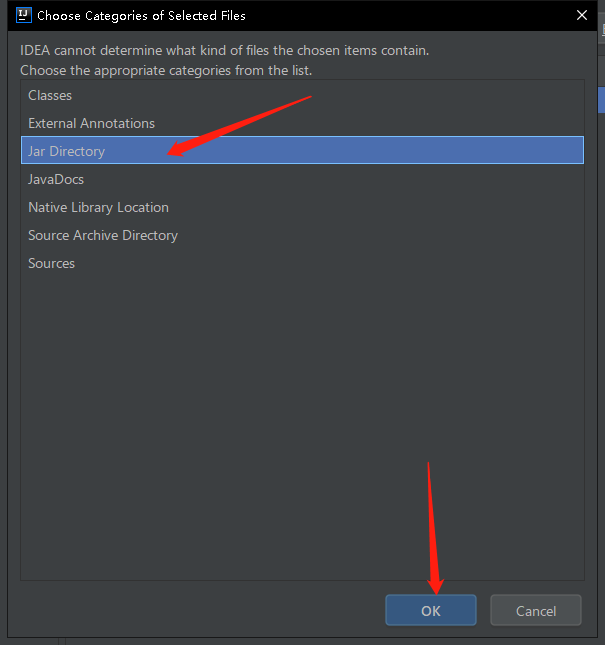The width and height of the screenshot is (605, 645).
Task: Pick the JavaDocs category
Action: click(56, 179)
